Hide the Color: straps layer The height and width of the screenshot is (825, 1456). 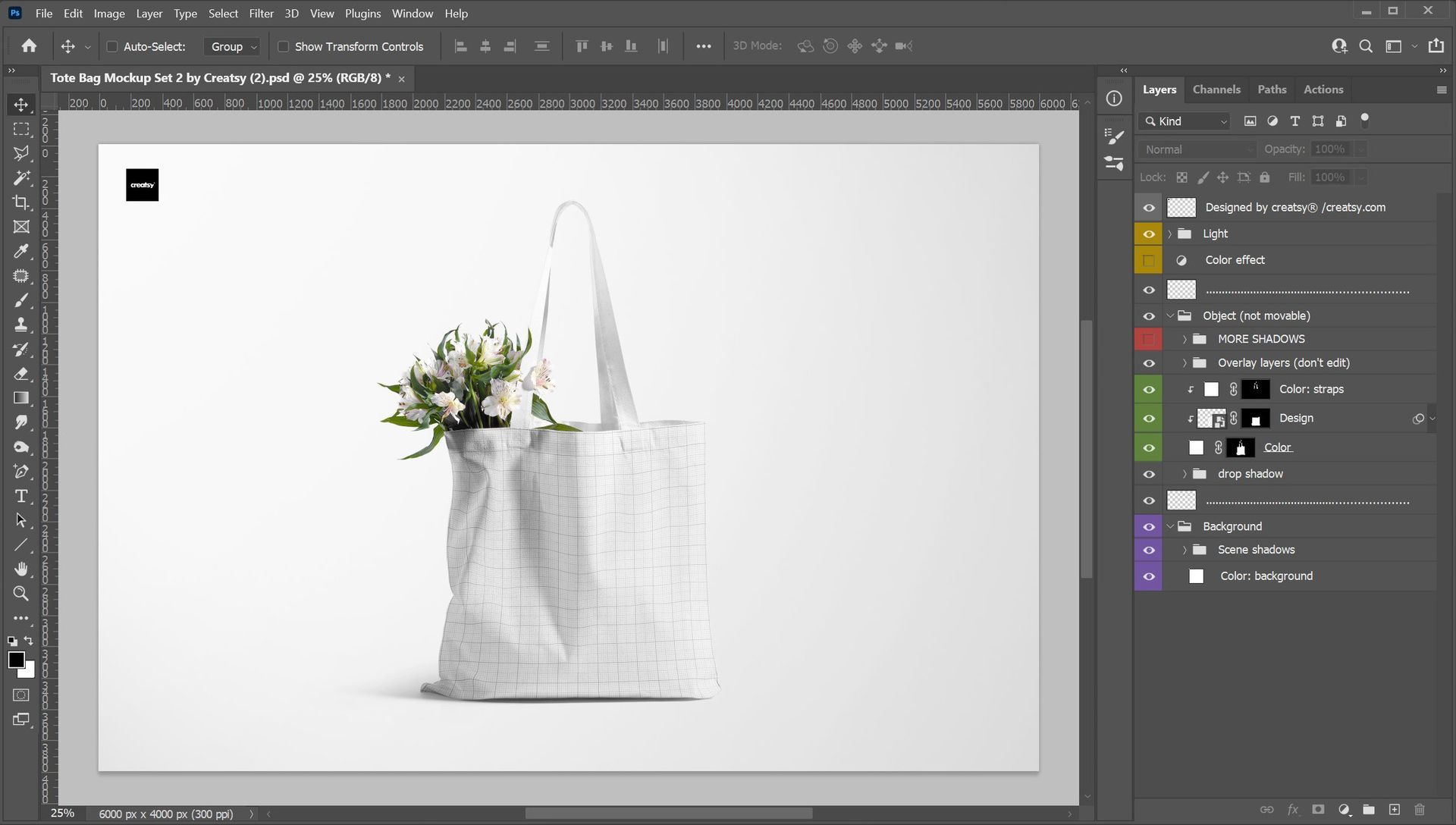point(1149,389)
